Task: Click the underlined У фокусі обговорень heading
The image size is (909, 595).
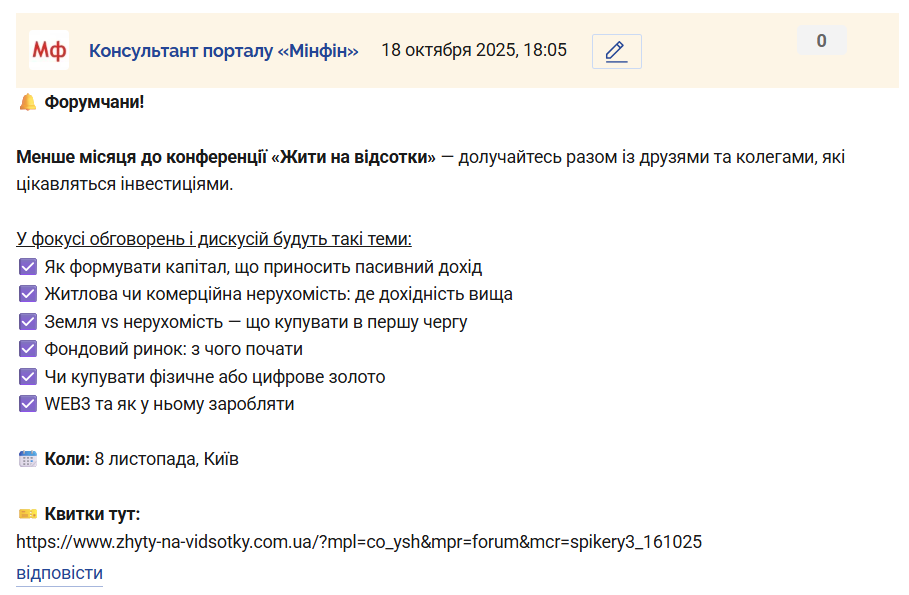Action: click(x=214, y=239)
